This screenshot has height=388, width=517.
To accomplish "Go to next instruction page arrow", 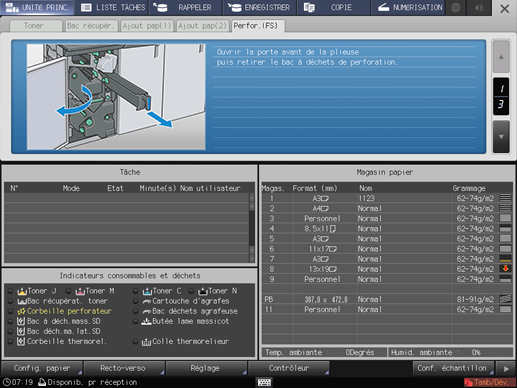I will point(501,137).
